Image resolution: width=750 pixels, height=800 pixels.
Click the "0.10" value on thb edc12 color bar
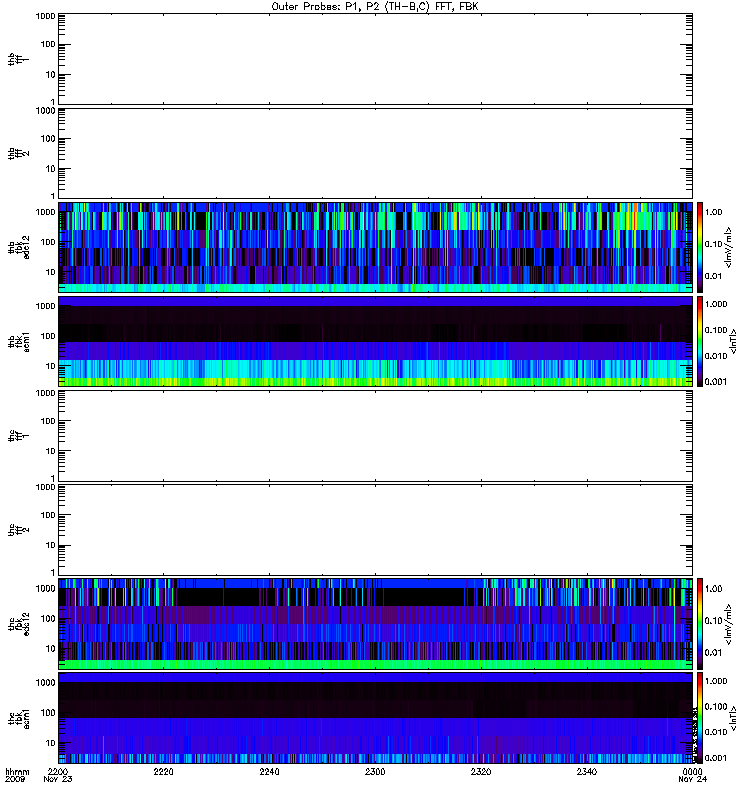[714, 244]
